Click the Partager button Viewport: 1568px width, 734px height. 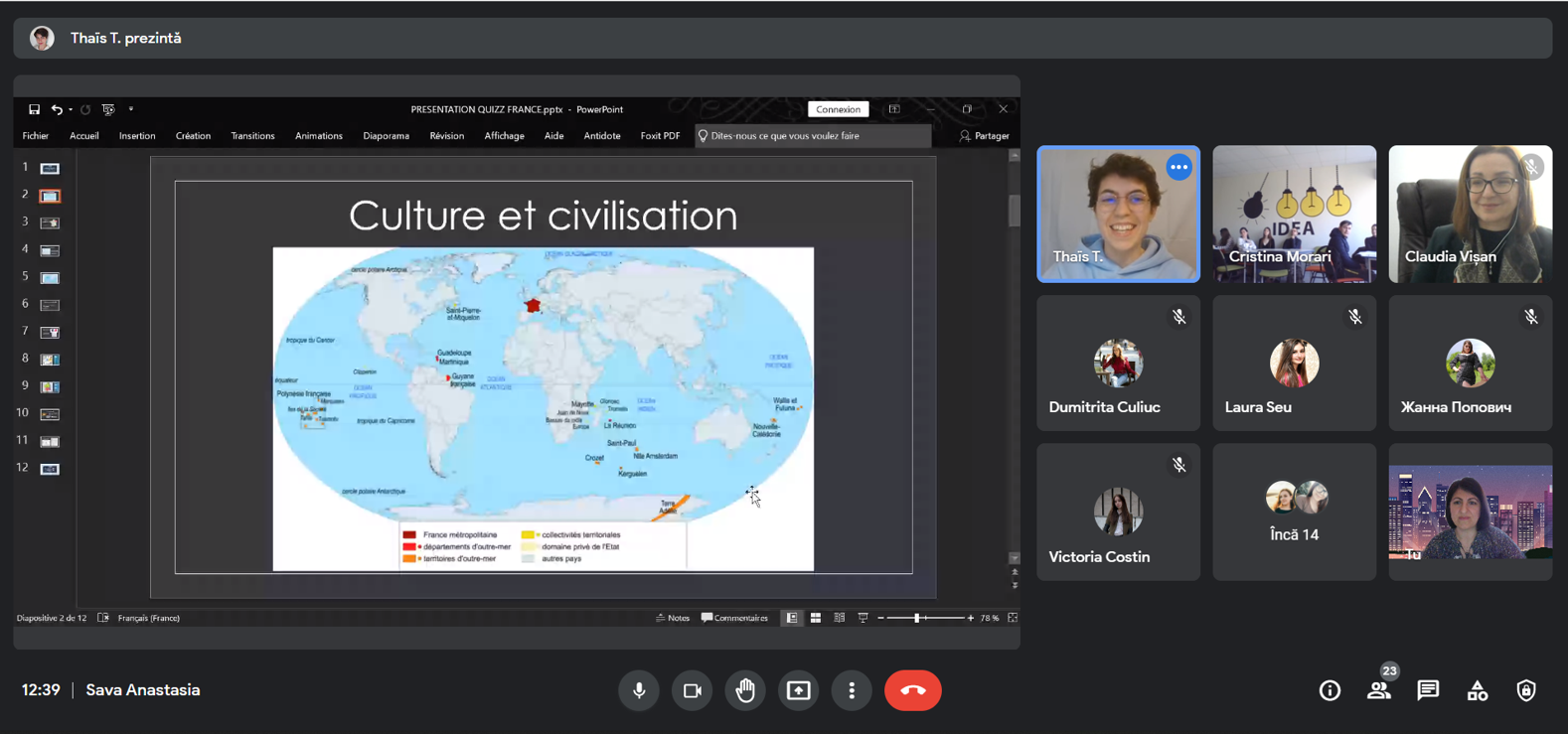(985, 136)
